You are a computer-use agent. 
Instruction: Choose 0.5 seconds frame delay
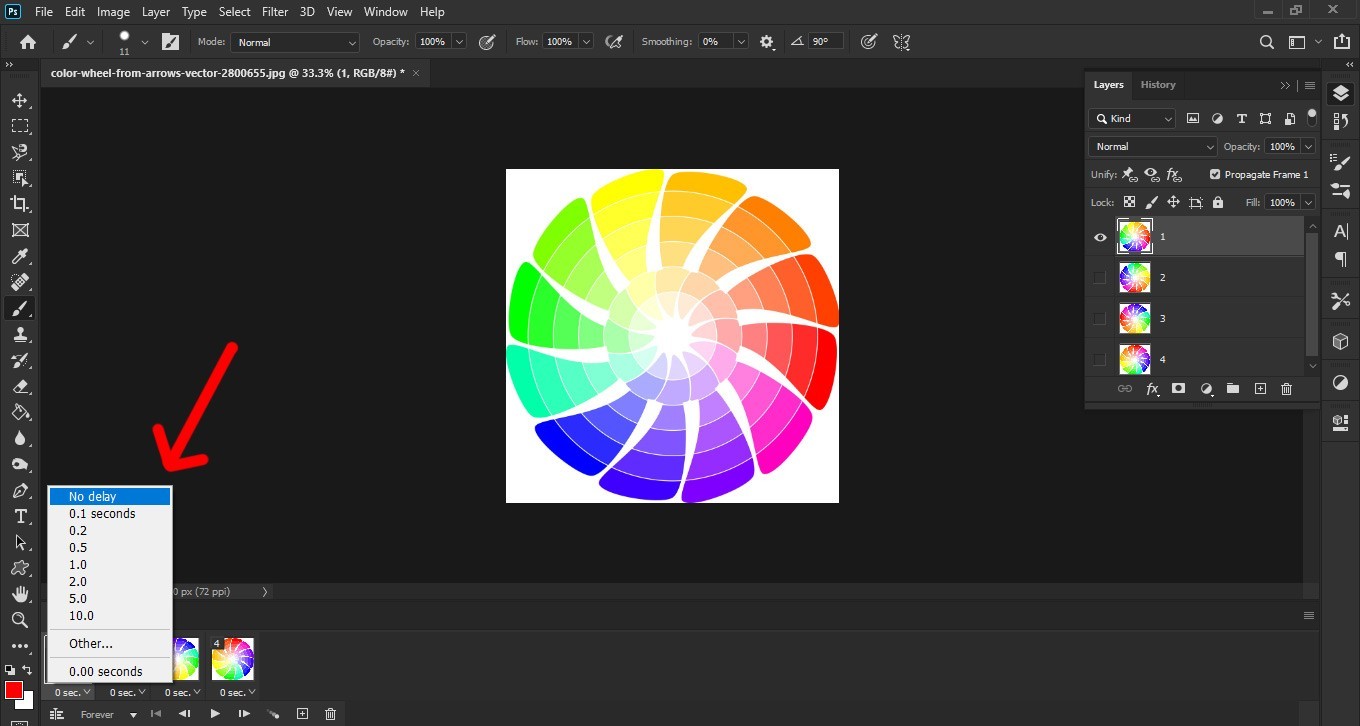[x=78, y=548]
